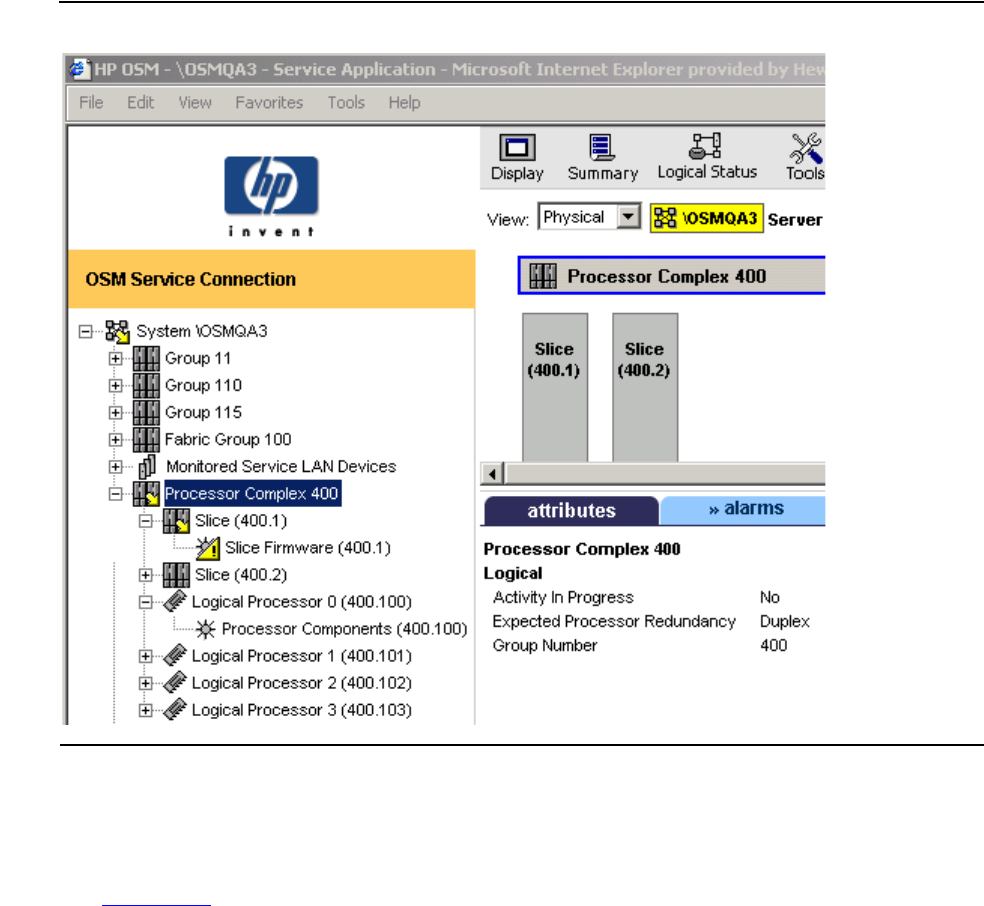Click the Slice Firmware warning triangle icon

207,548
